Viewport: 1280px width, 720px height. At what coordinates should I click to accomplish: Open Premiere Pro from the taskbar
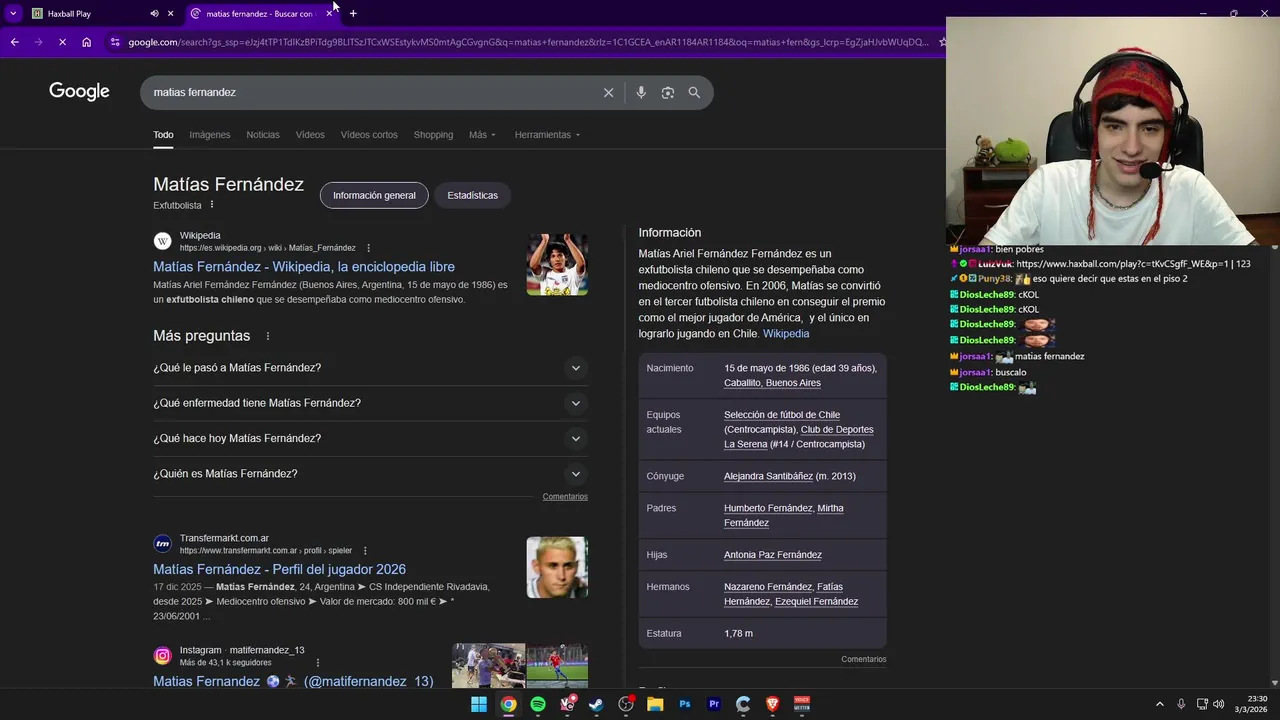pos(714,704)
